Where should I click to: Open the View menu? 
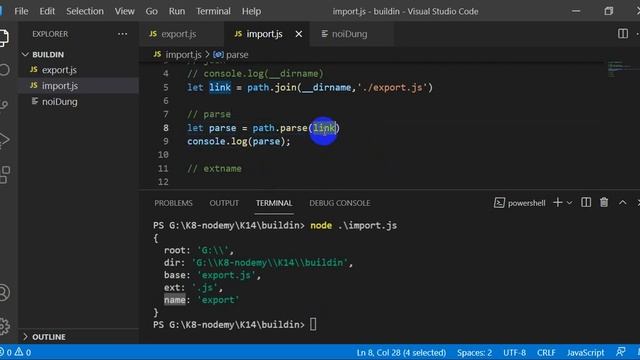124,11
